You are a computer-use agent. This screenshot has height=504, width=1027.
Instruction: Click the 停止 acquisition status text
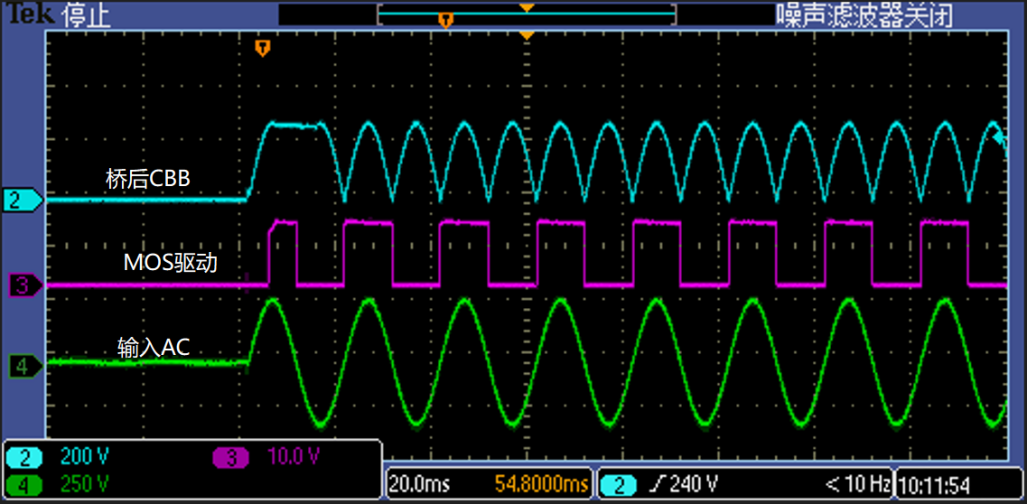pos(85,16)
